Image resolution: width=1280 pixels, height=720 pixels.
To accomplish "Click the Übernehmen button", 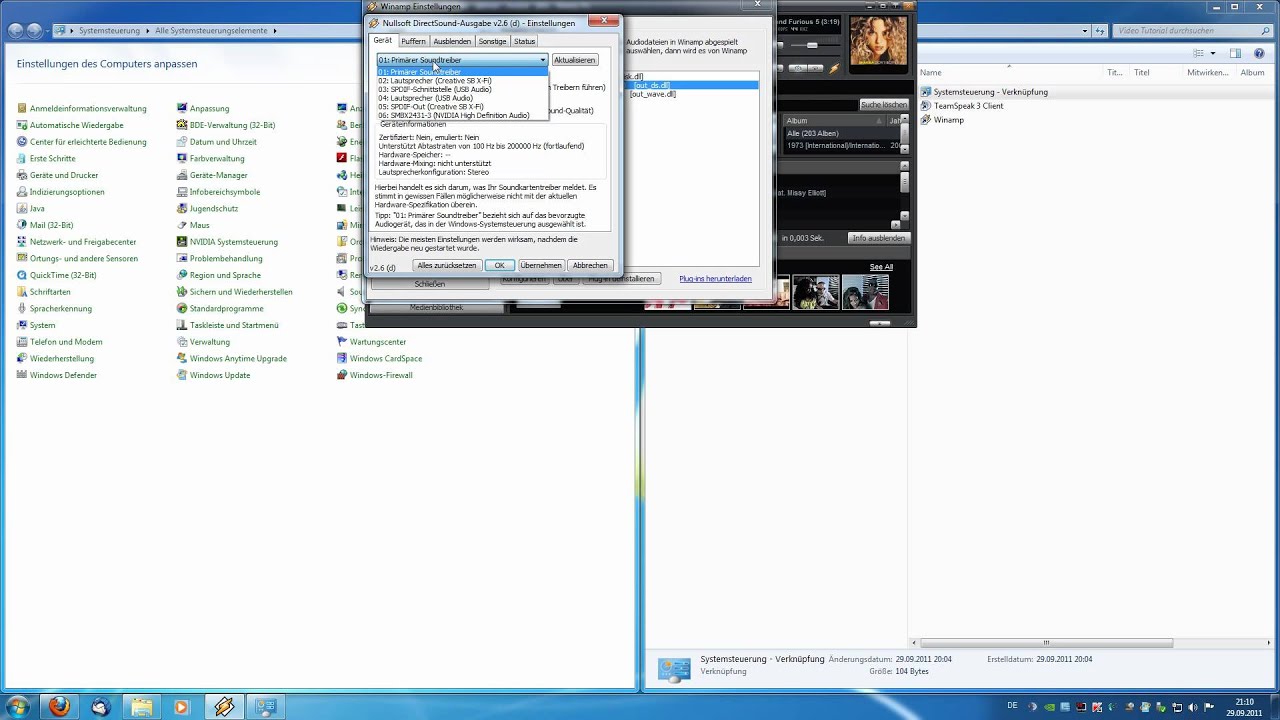I will (541, 265).
